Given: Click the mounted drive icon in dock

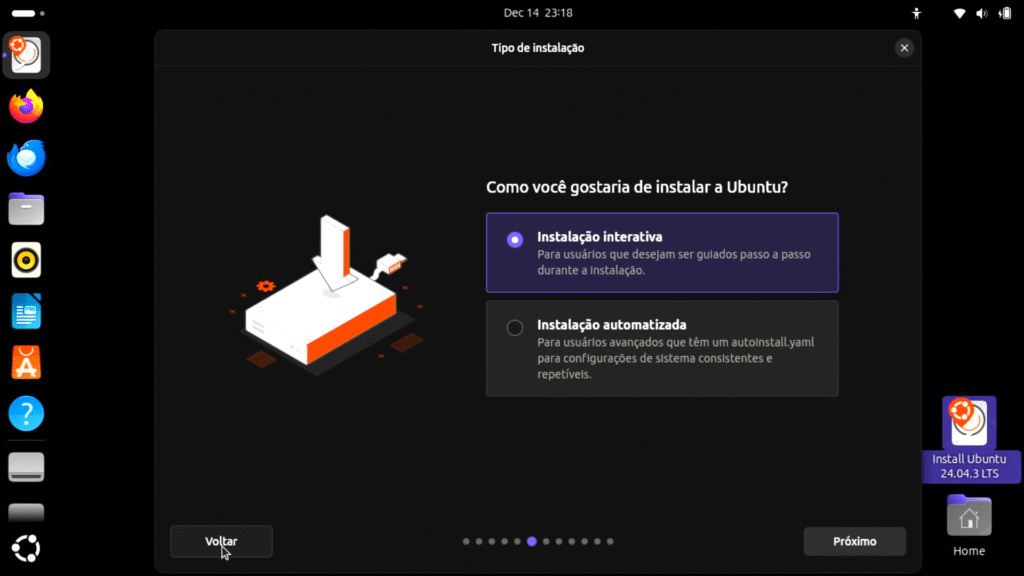Looking at the screenshot, I should coord(26,466).
